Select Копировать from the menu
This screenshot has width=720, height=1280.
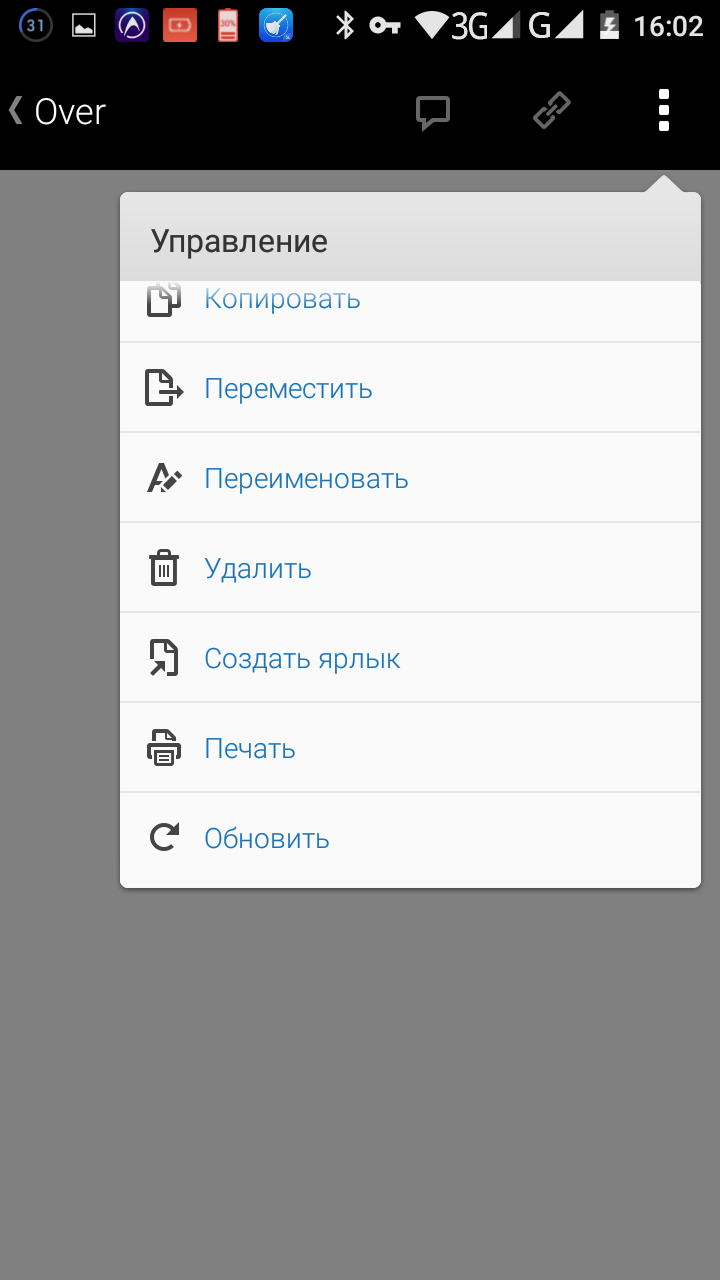click(282, 300)
